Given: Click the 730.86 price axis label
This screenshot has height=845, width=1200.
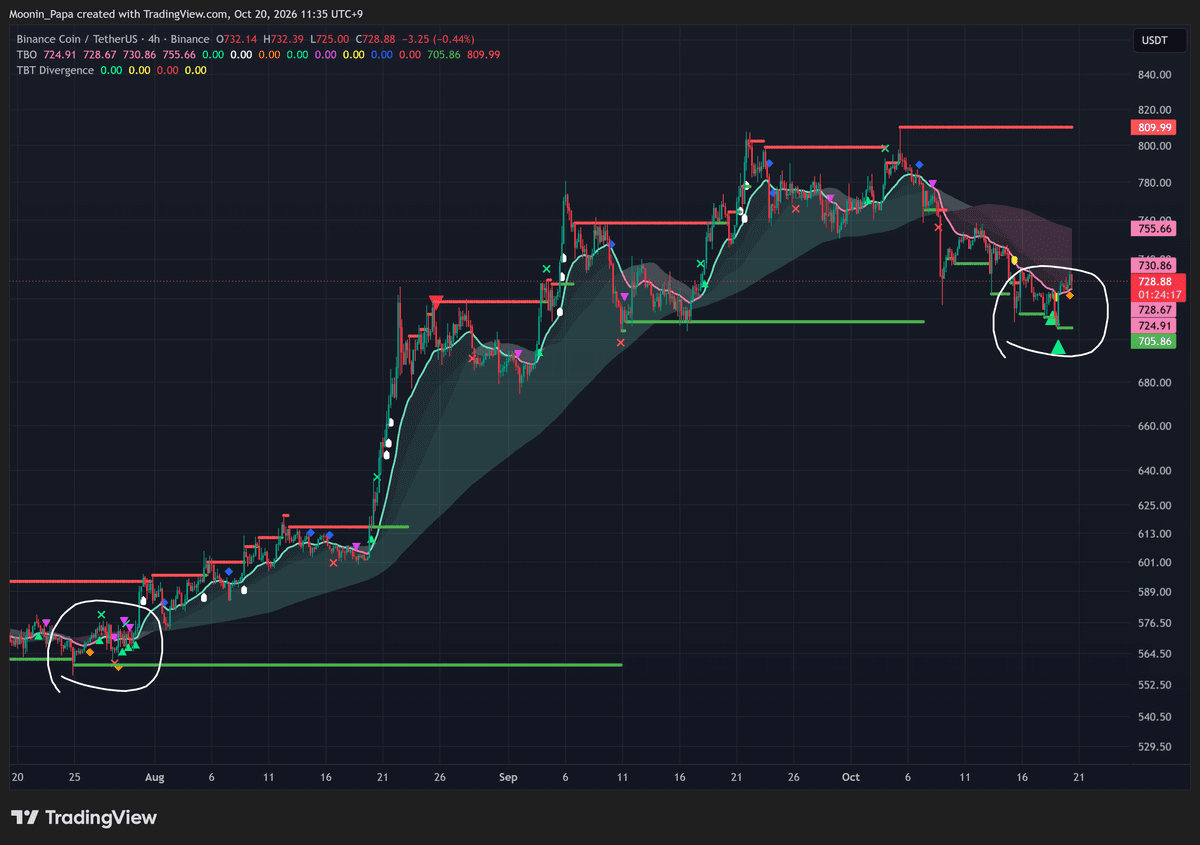Looking at the screenshot, I should coord(1154,265).
